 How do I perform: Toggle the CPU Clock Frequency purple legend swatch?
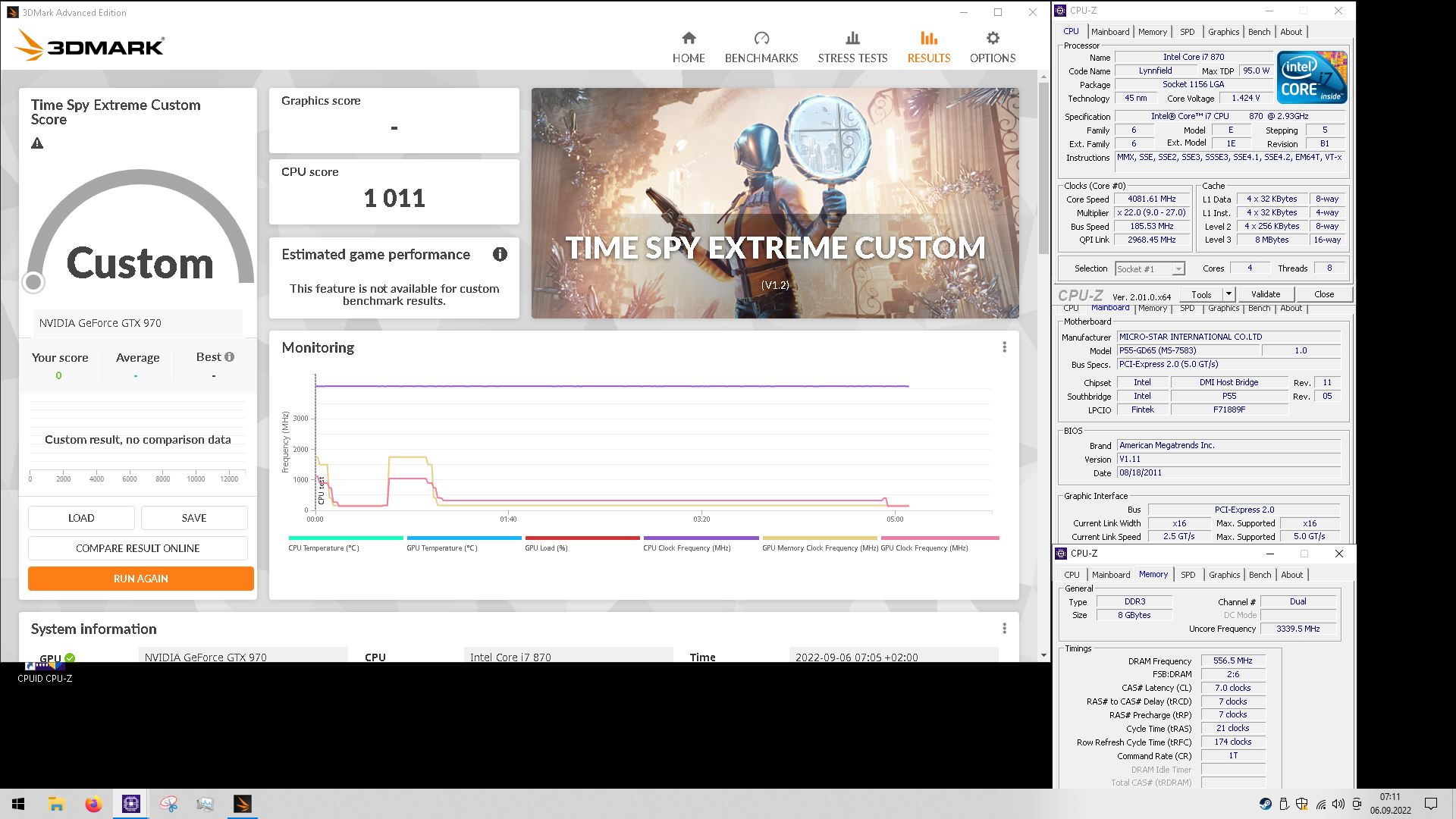coord(701,538)
